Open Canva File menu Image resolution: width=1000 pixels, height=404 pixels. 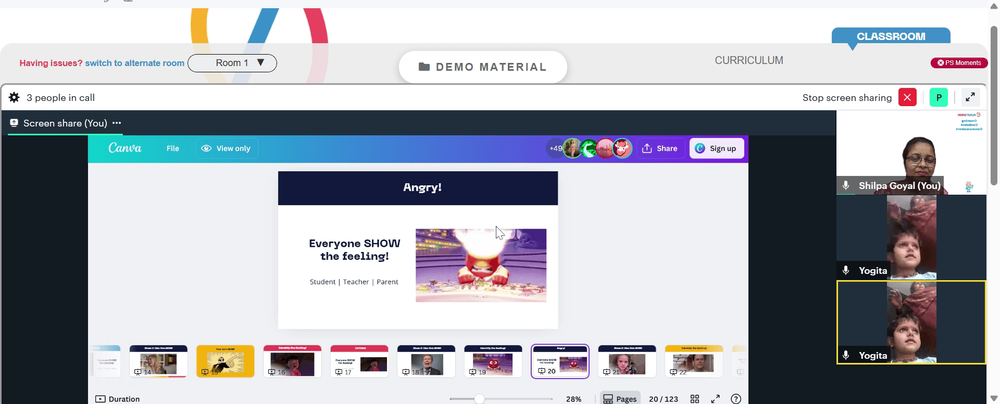173,148
